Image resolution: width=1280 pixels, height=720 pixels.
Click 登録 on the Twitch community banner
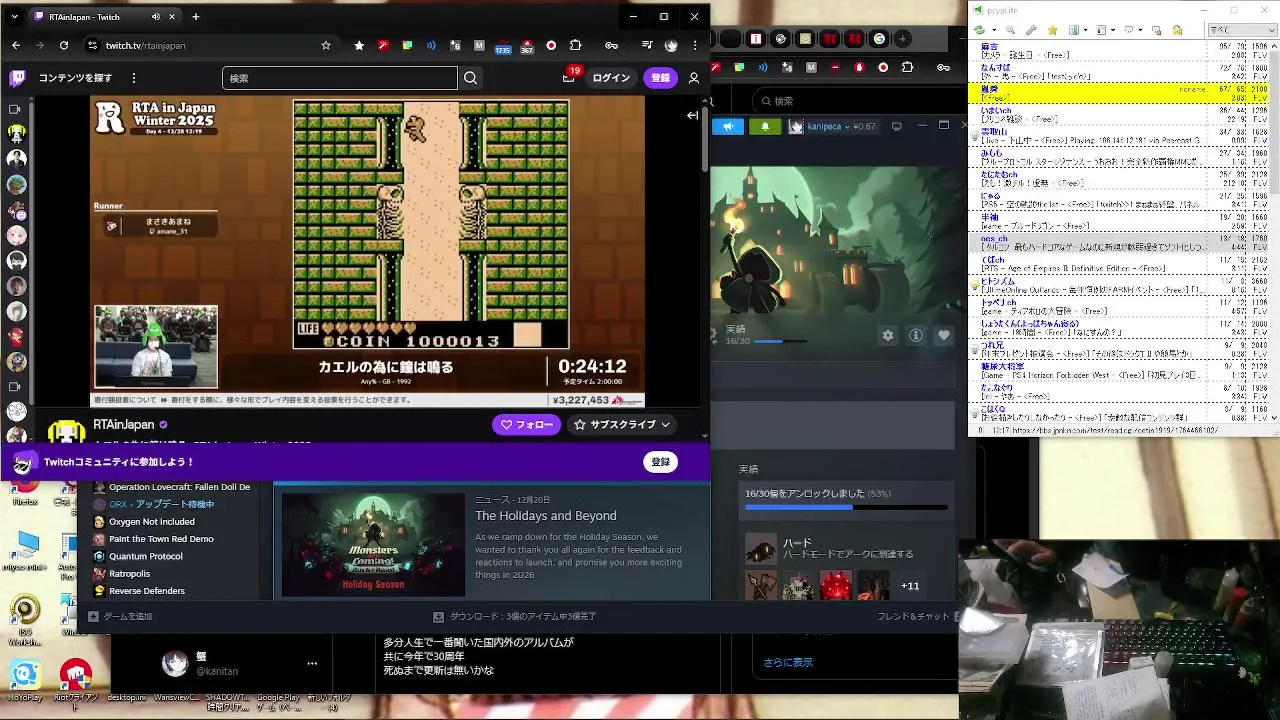coord(661,462)
